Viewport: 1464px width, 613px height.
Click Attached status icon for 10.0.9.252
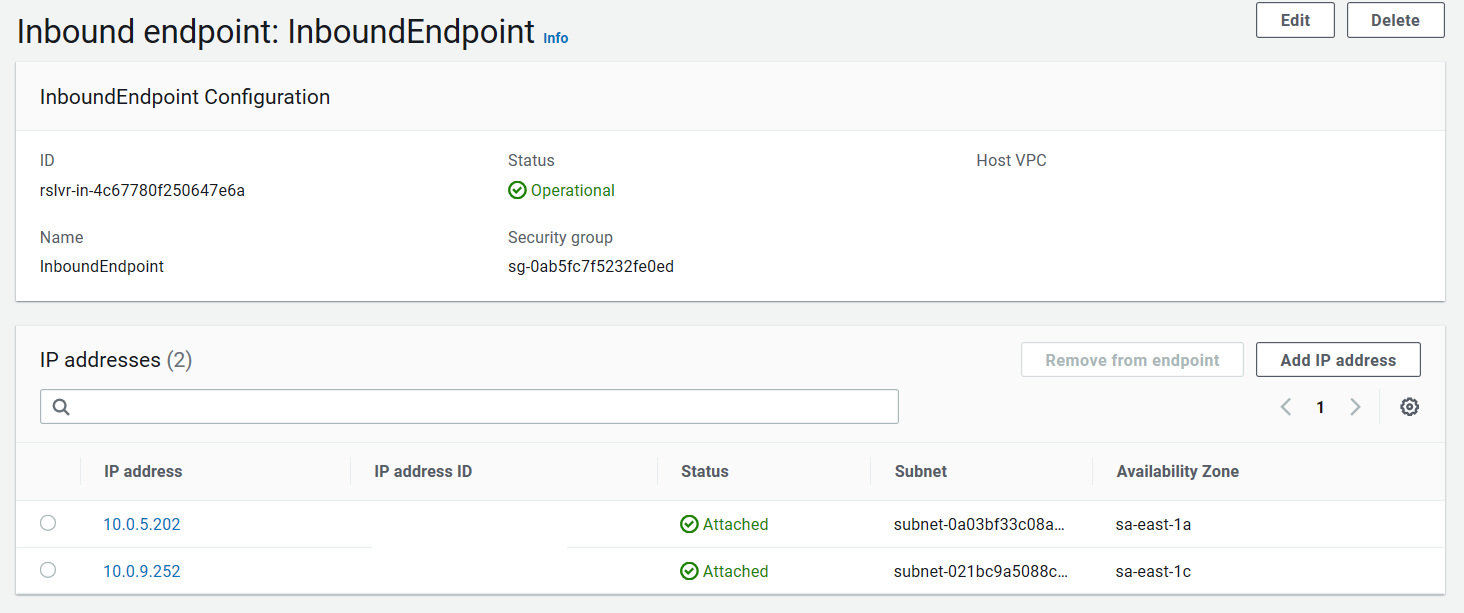tap(689, 571)
